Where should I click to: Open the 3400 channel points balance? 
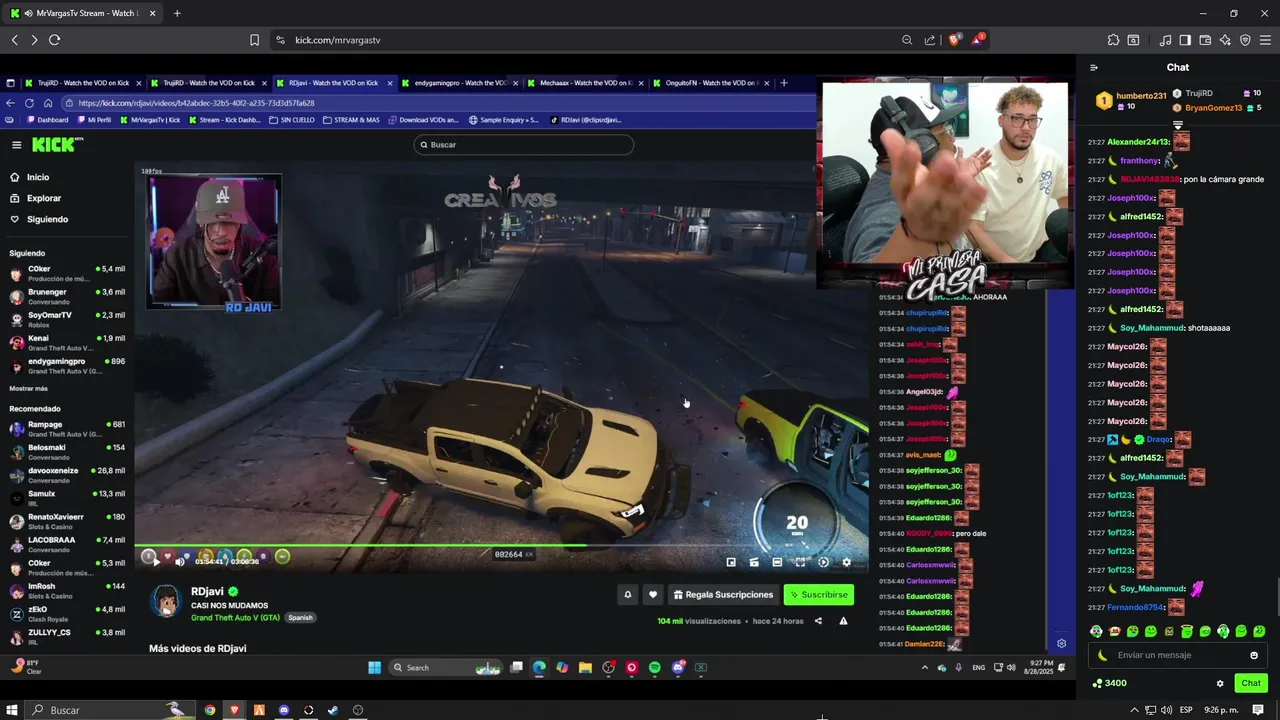1109,683
